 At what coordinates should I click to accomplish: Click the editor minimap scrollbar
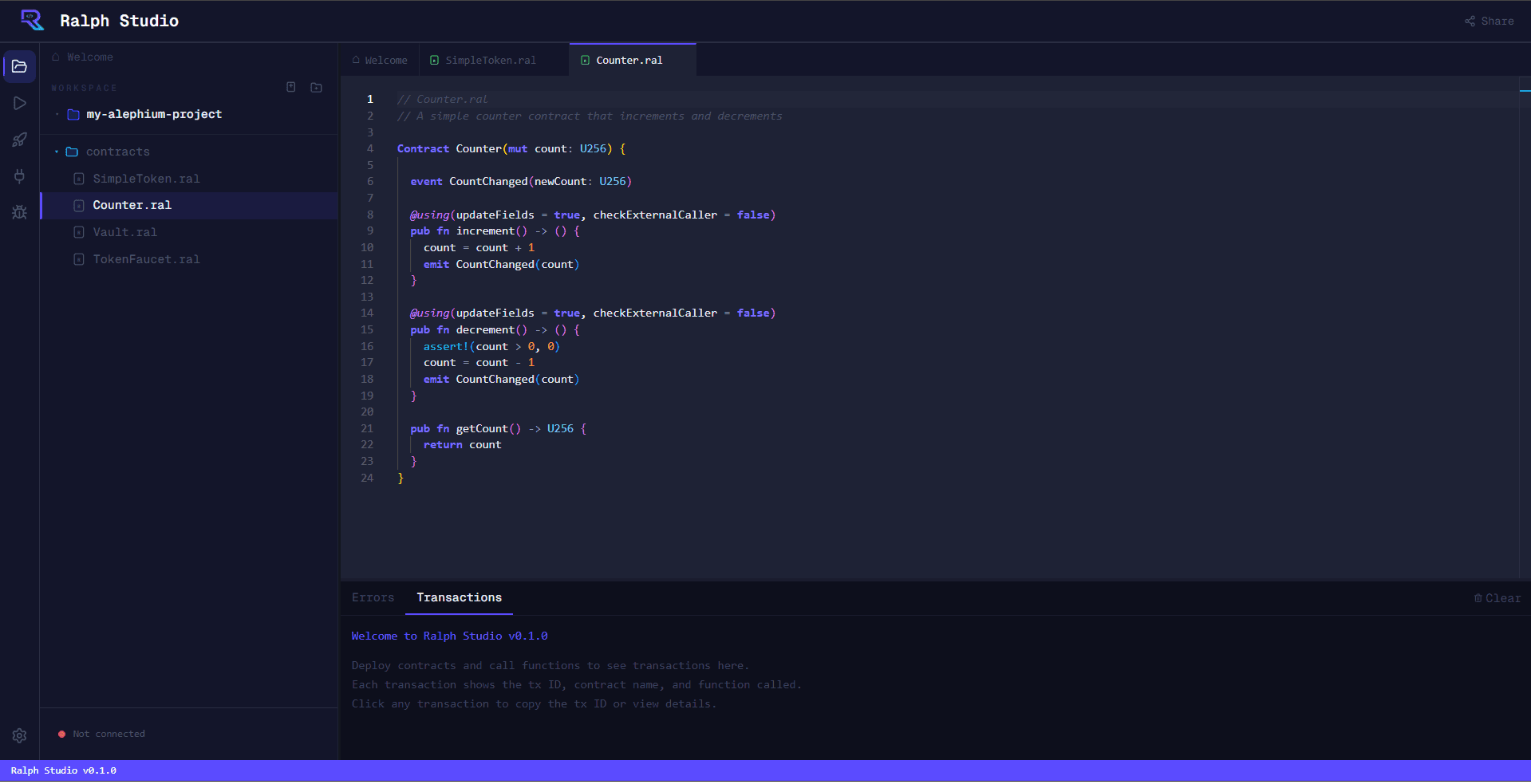click(x=1525, y=327)
